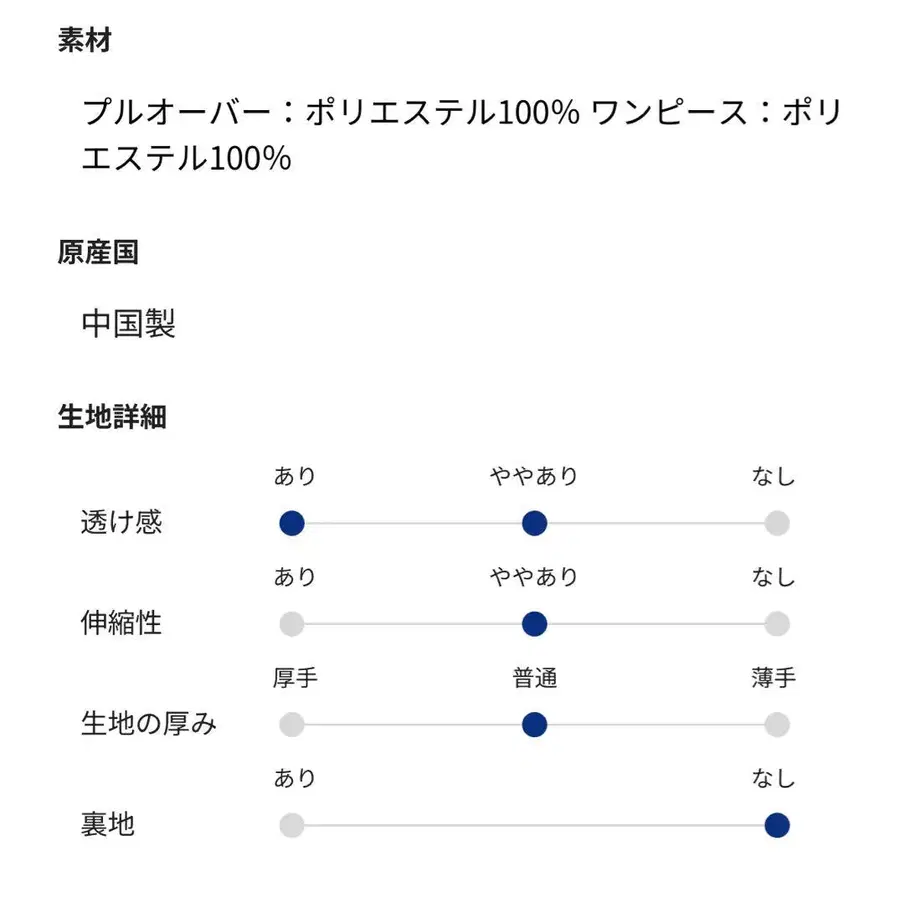The image size is (900, 900).
Task: Click the ややあり dot in the 伸縮性 row
Action: pos(534,624)
